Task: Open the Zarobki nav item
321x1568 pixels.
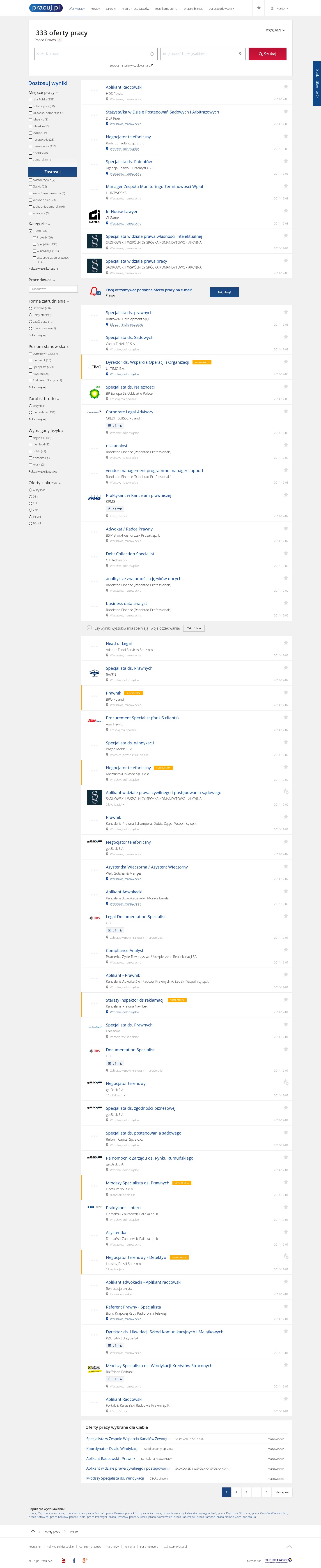Action: [111, 9]
